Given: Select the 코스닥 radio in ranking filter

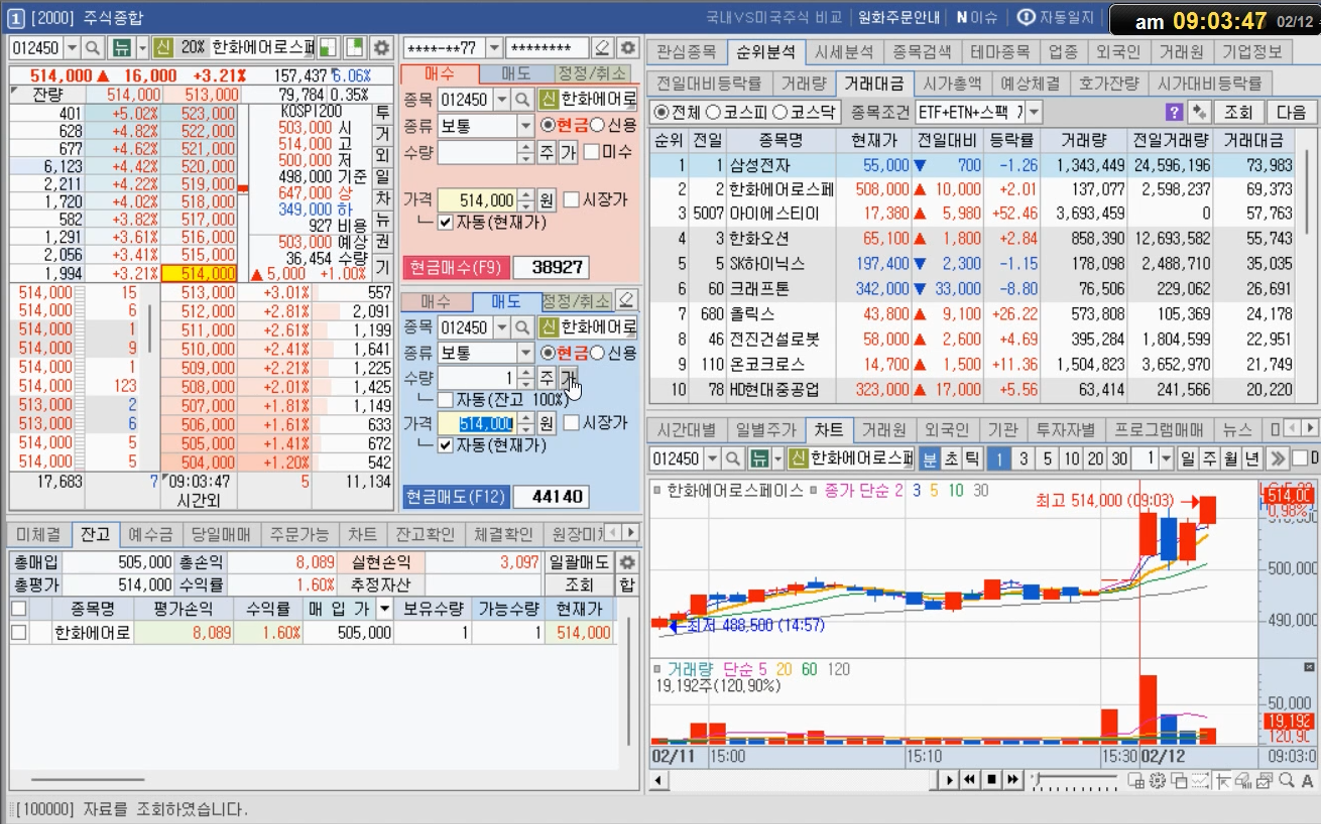Looking at the screenshot, I should pos(781,111).
